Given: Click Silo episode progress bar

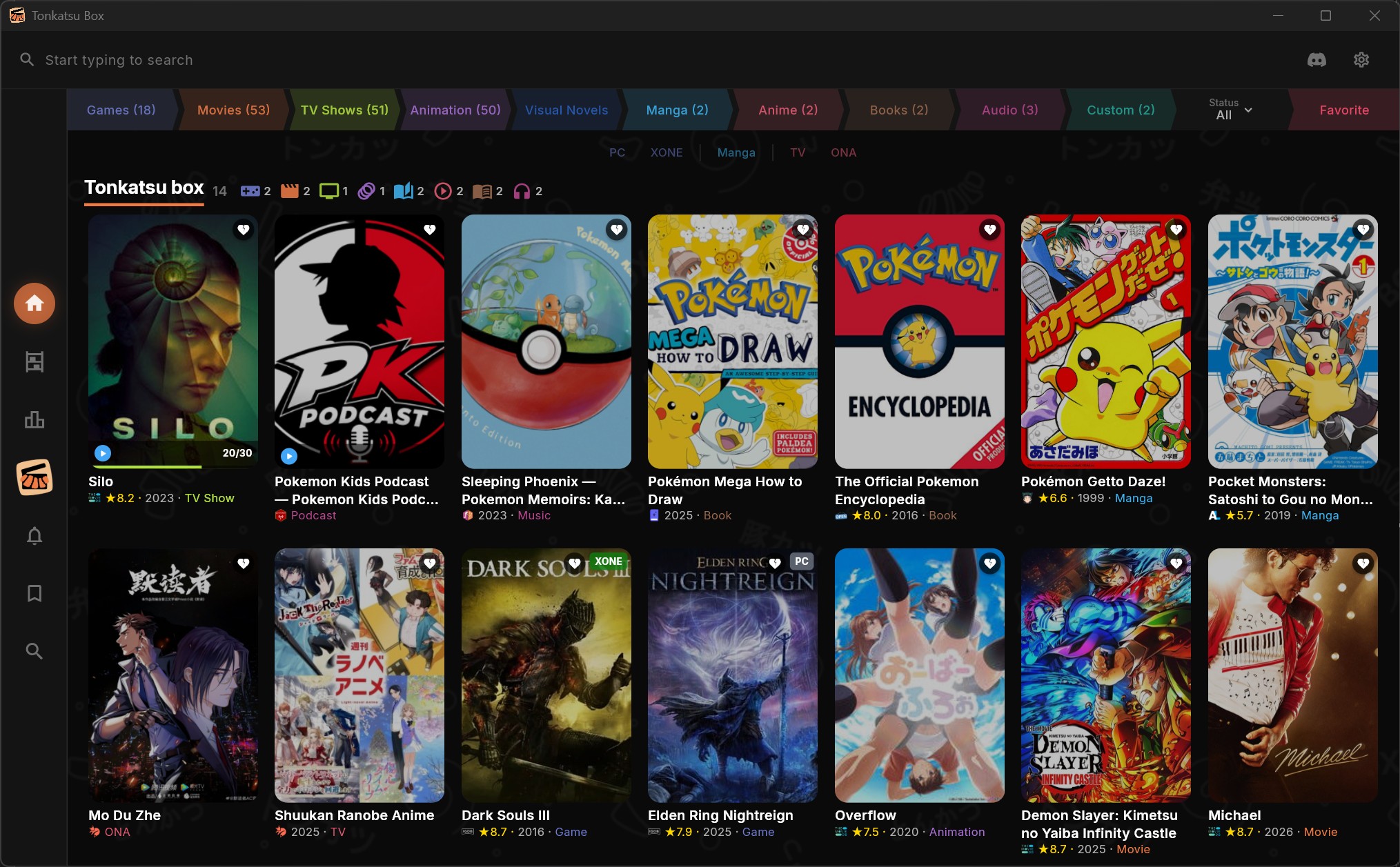Looking at the screenshot, I should pyautogui.click(x=173, y=466).
